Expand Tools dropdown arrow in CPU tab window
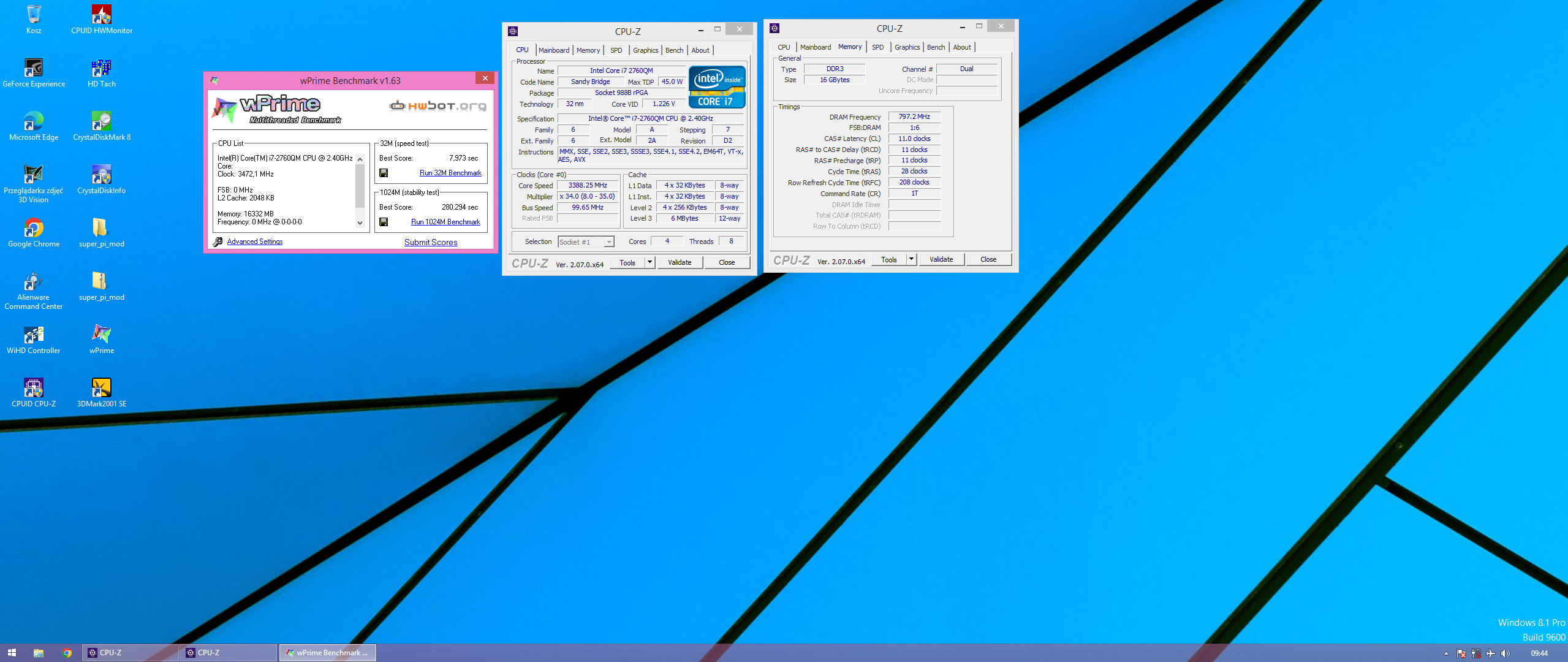The width and height of the screenshot is (1568, 662). [650, 262]
